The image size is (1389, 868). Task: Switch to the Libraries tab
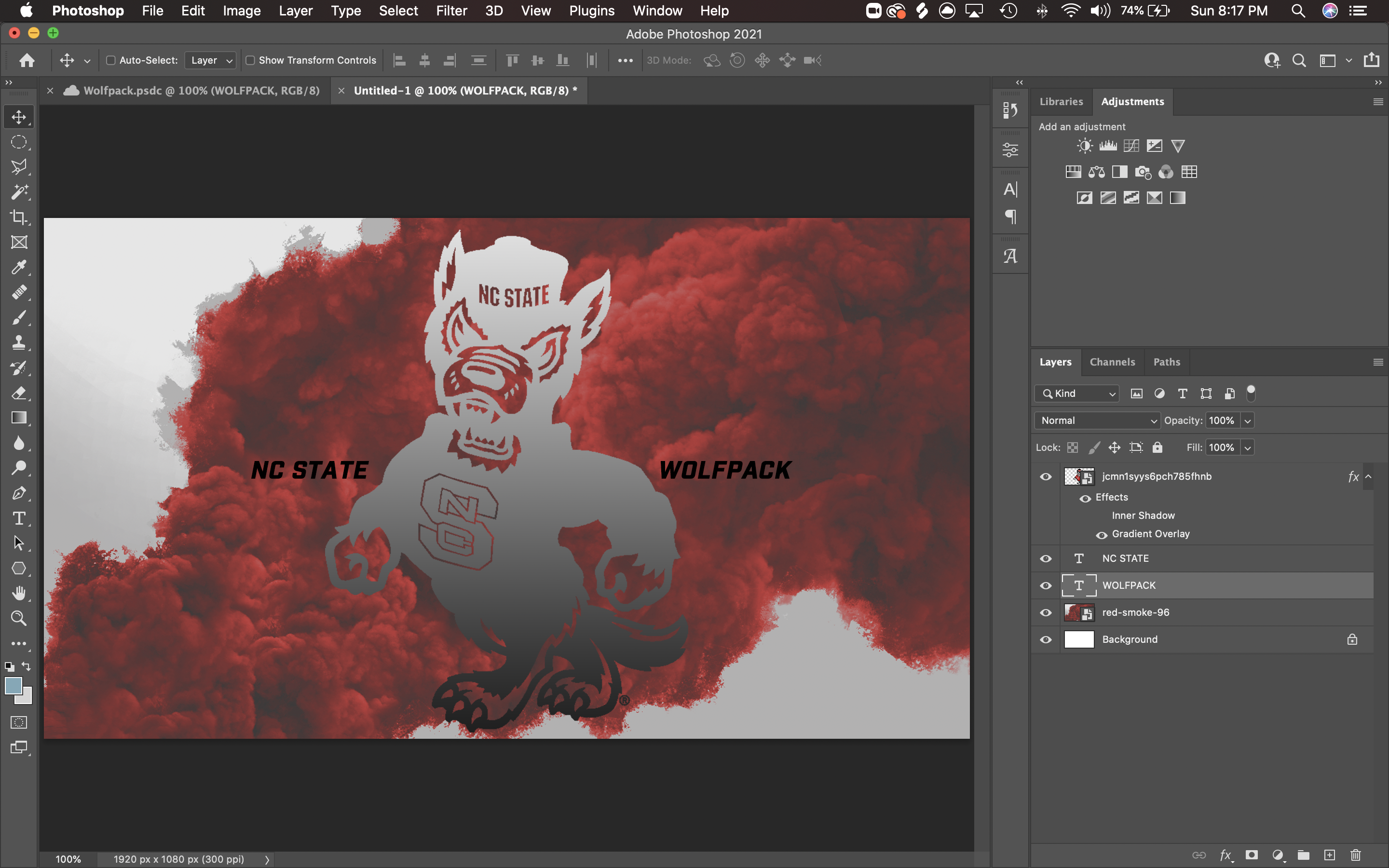click(1061, 102)
